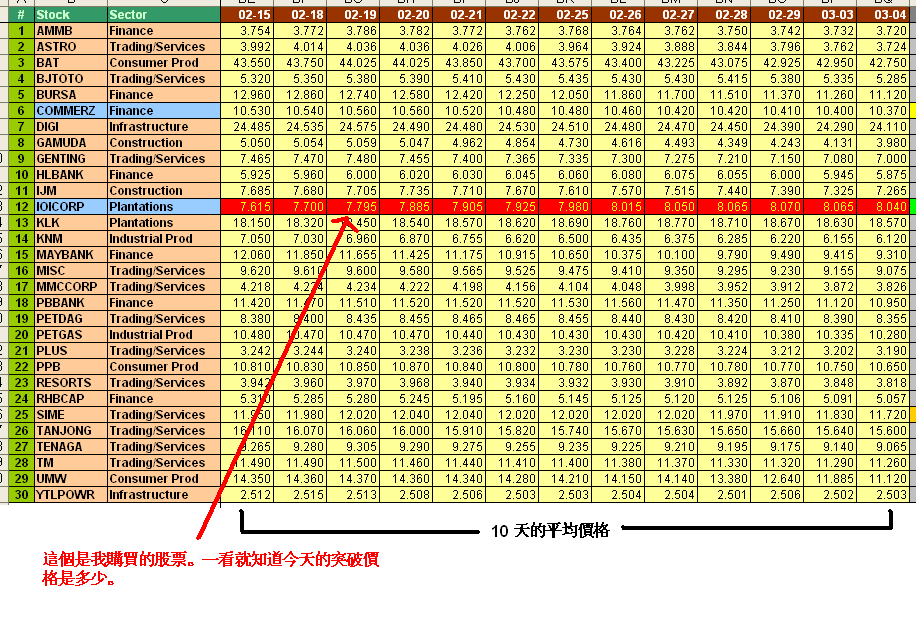
Task: Click DIGI's 24.485 price cell
Action: pyautogui.click(x=255, y=127)
